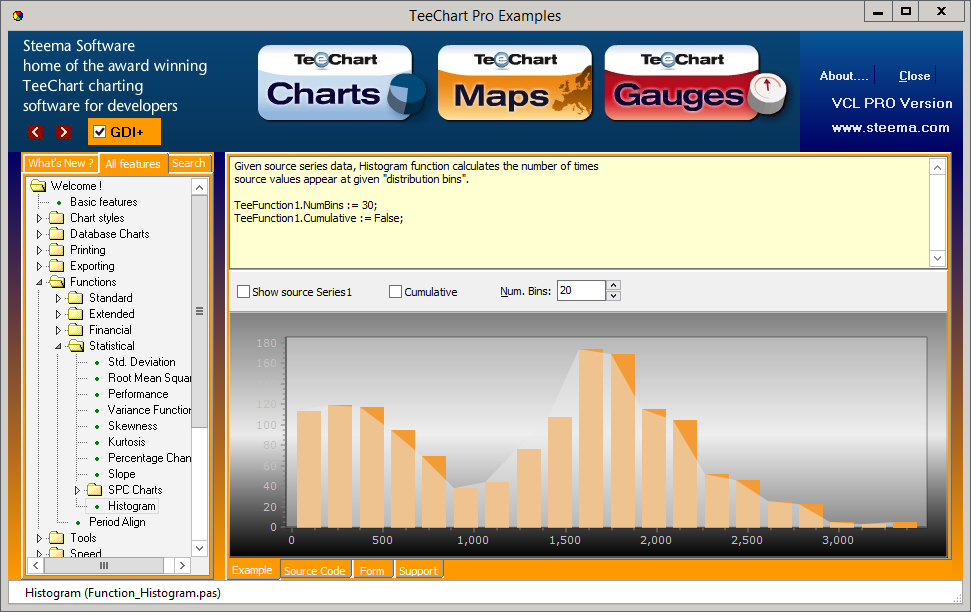Viewport: 971px width, 612px height.
Task: Go to previous example with left red arrow
Action: (36, 131)
